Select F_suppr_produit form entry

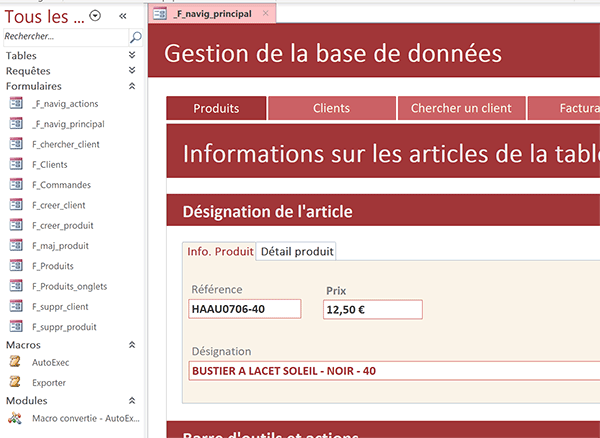coord(64,327)
